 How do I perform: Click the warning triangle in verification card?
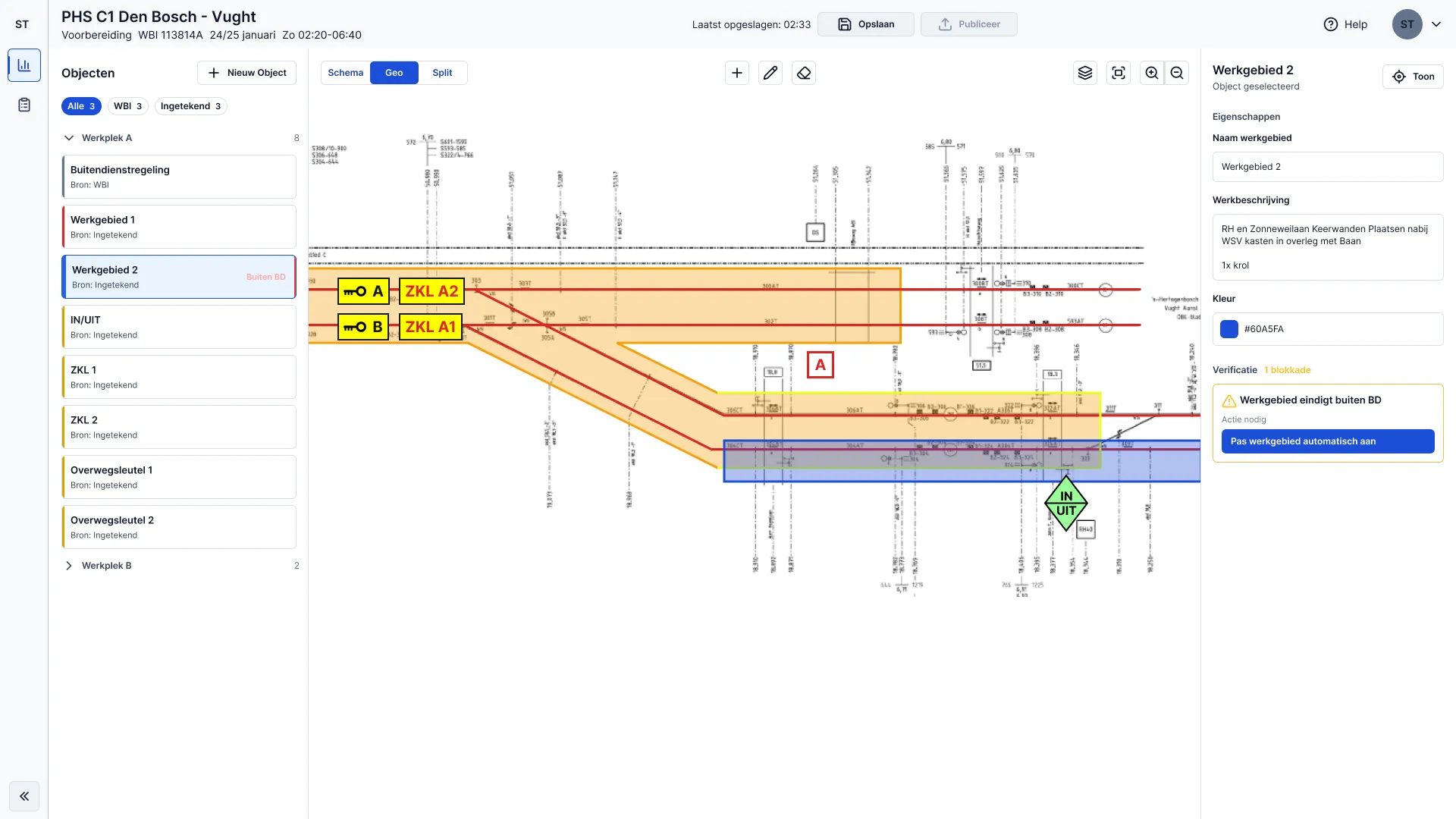coord(1229,400)
